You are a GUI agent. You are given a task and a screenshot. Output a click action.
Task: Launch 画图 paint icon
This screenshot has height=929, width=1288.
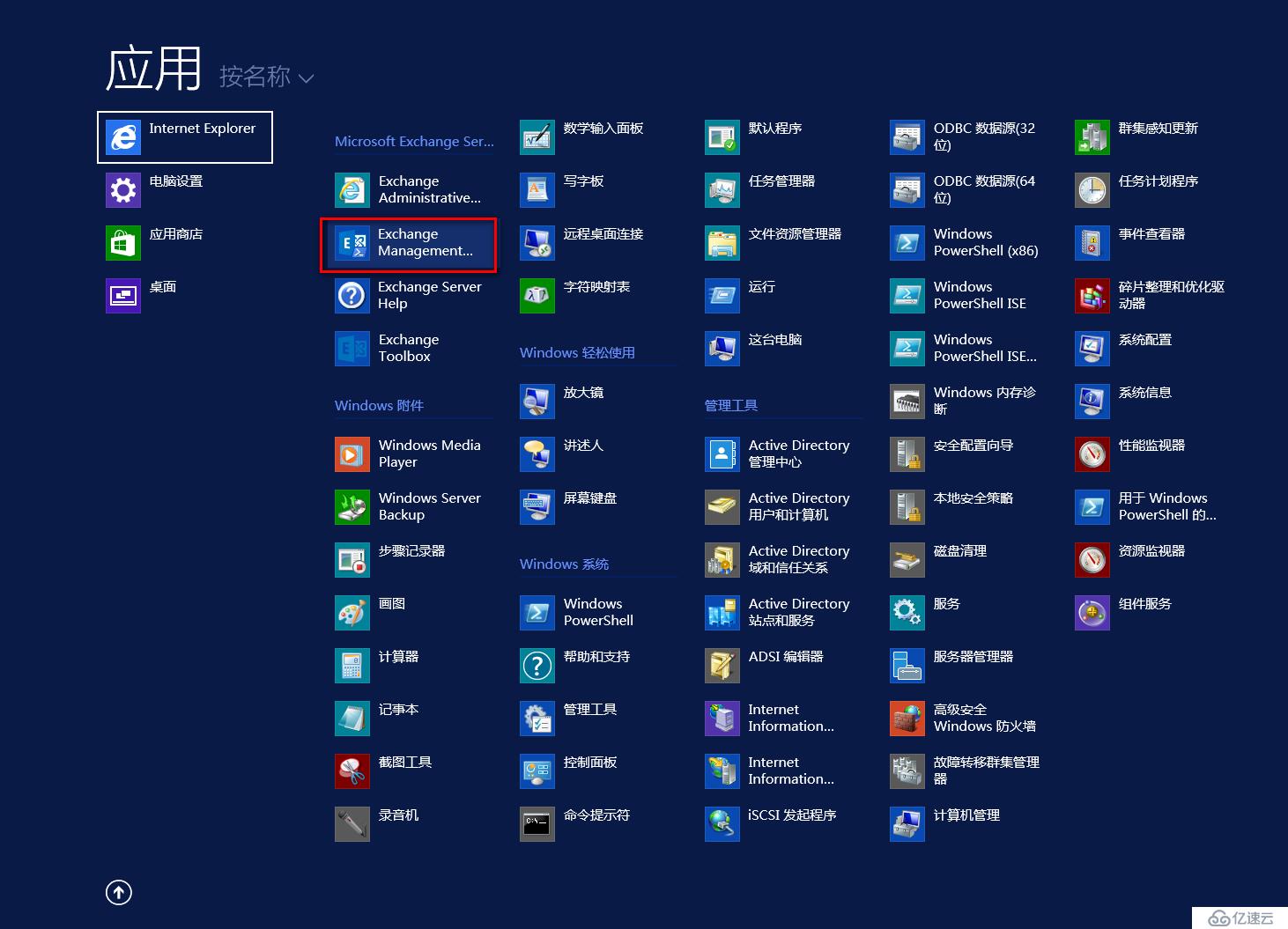(x=352, y=613)
